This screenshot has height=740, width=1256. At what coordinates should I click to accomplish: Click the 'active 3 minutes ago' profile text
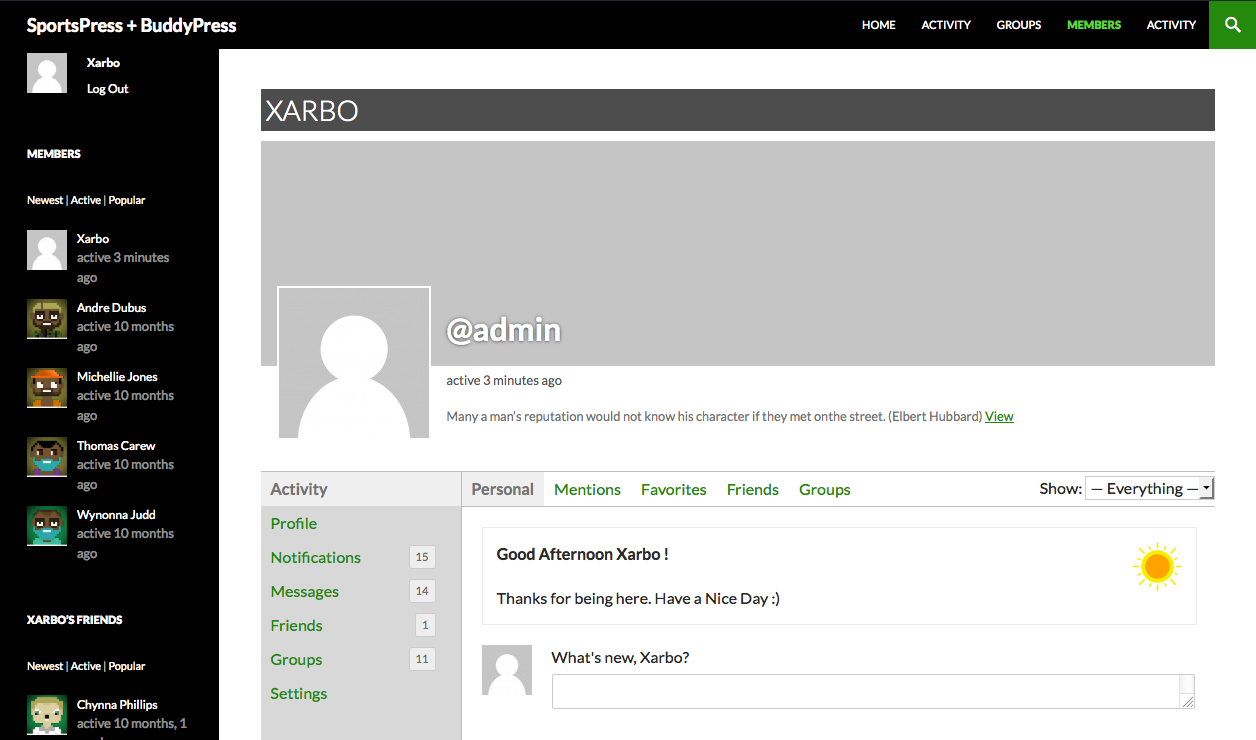pyautogui.click(x=504, y=380)
